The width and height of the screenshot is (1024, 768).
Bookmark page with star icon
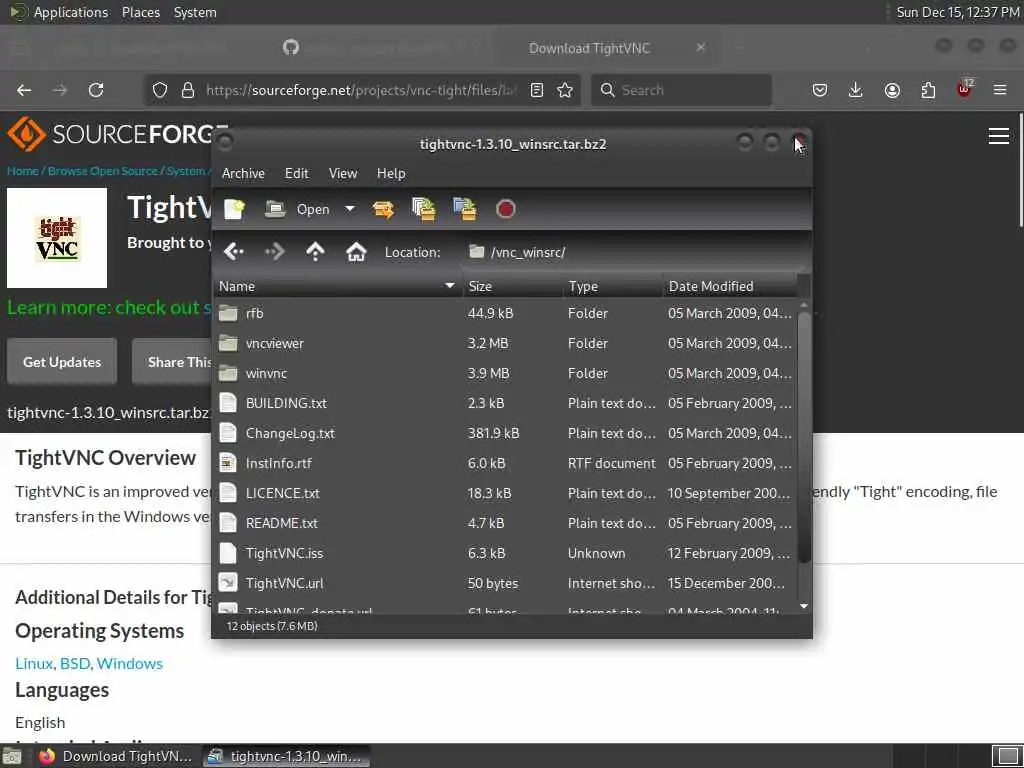[x=566, y=90]
